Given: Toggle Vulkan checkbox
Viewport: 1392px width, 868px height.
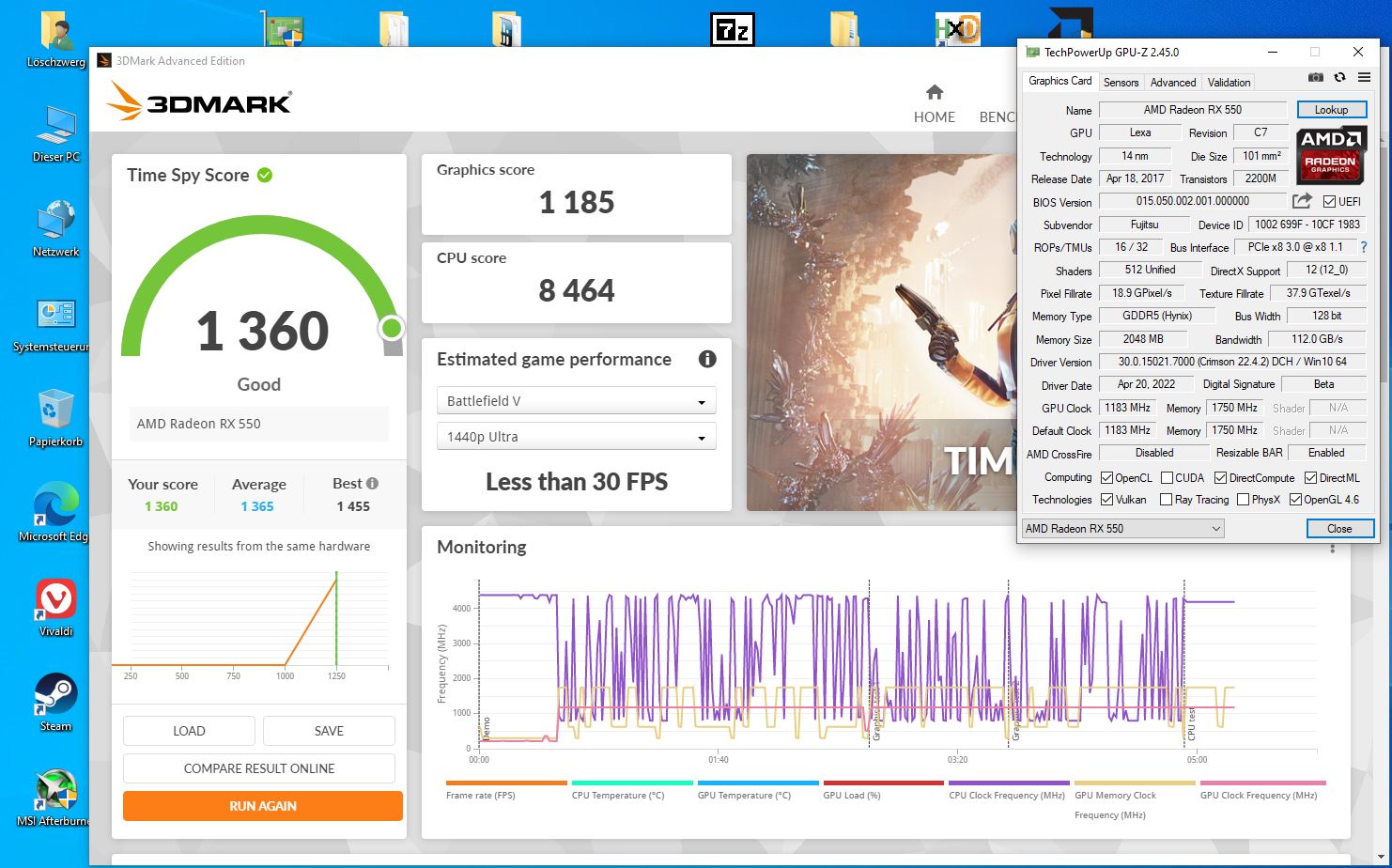Looking at the screenshot, I should pos(1106,500).
